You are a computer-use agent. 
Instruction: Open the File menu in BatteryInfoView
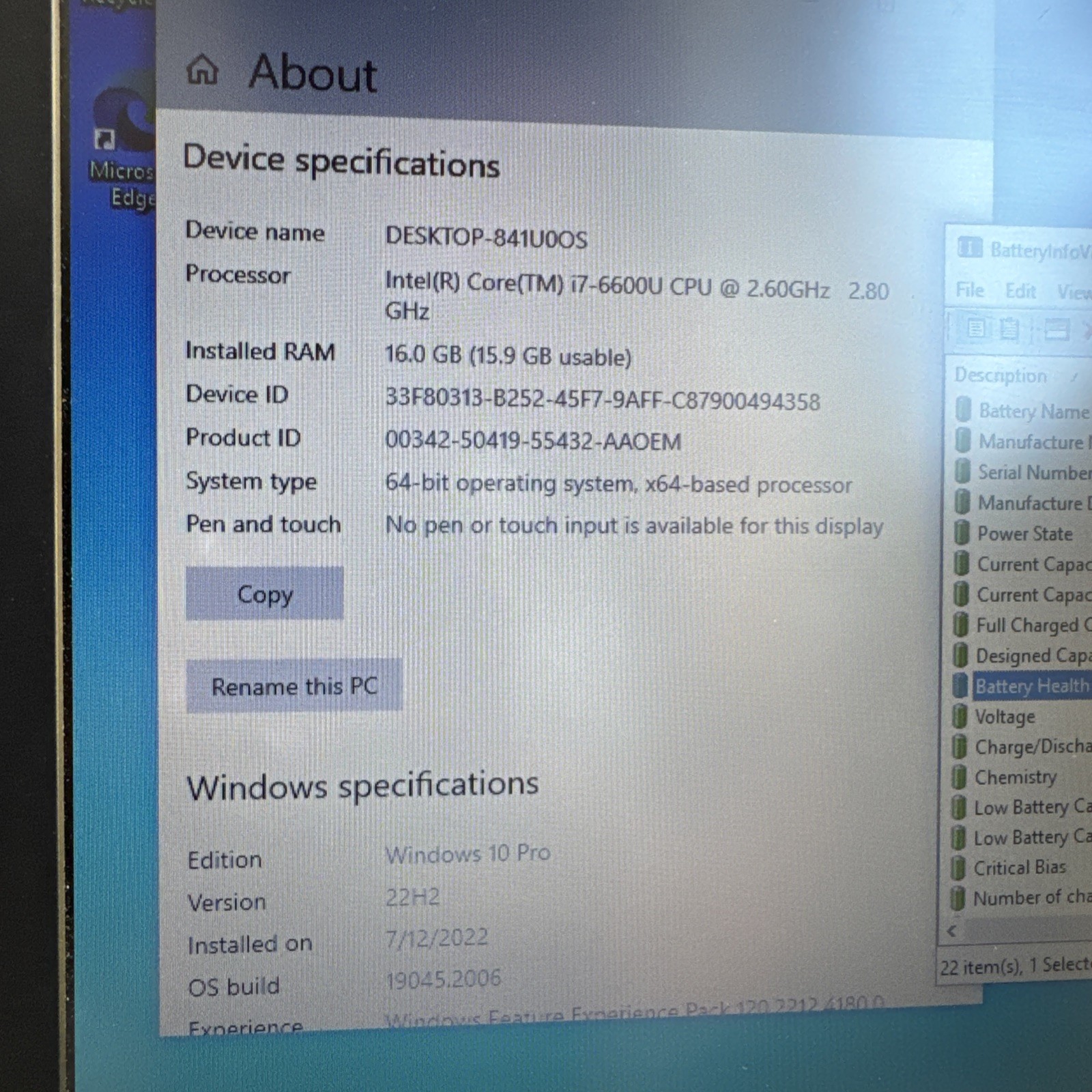[x=969, y=290]
